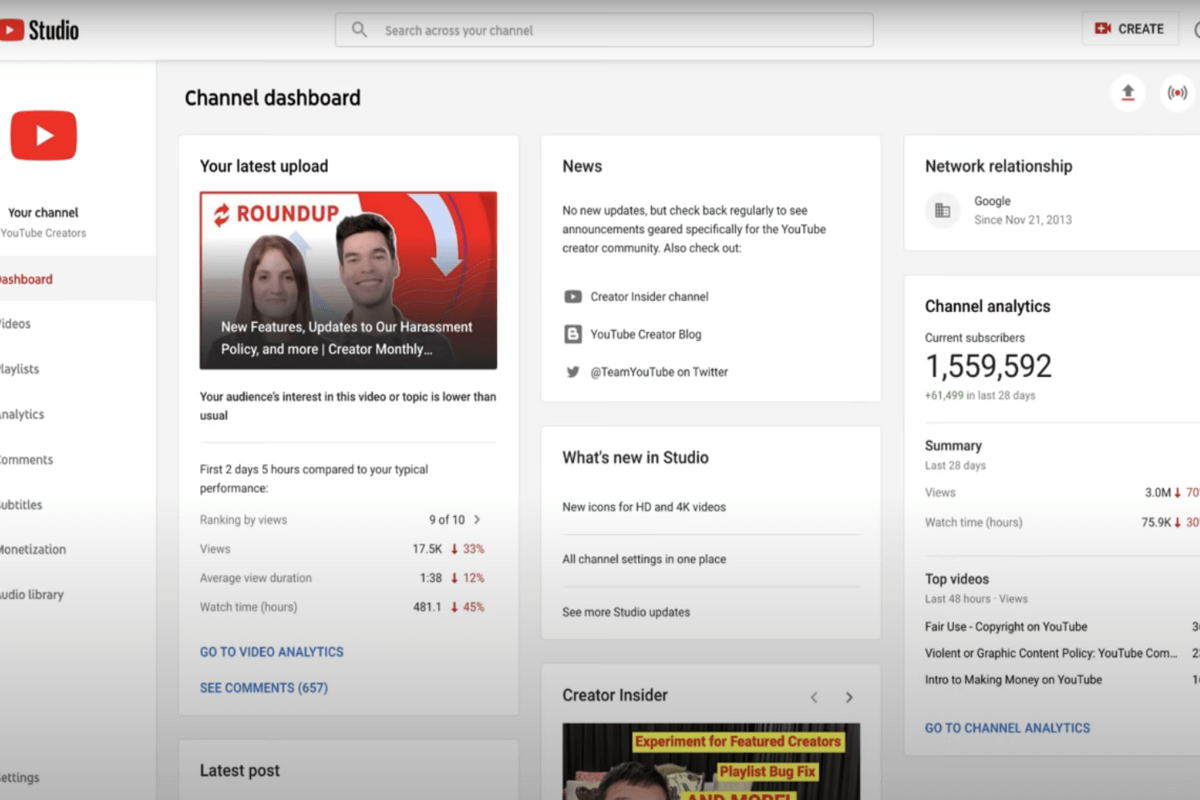Show previous Creator Insider video
Viewport: 1200px width, 800px height.
coord(814,697)
